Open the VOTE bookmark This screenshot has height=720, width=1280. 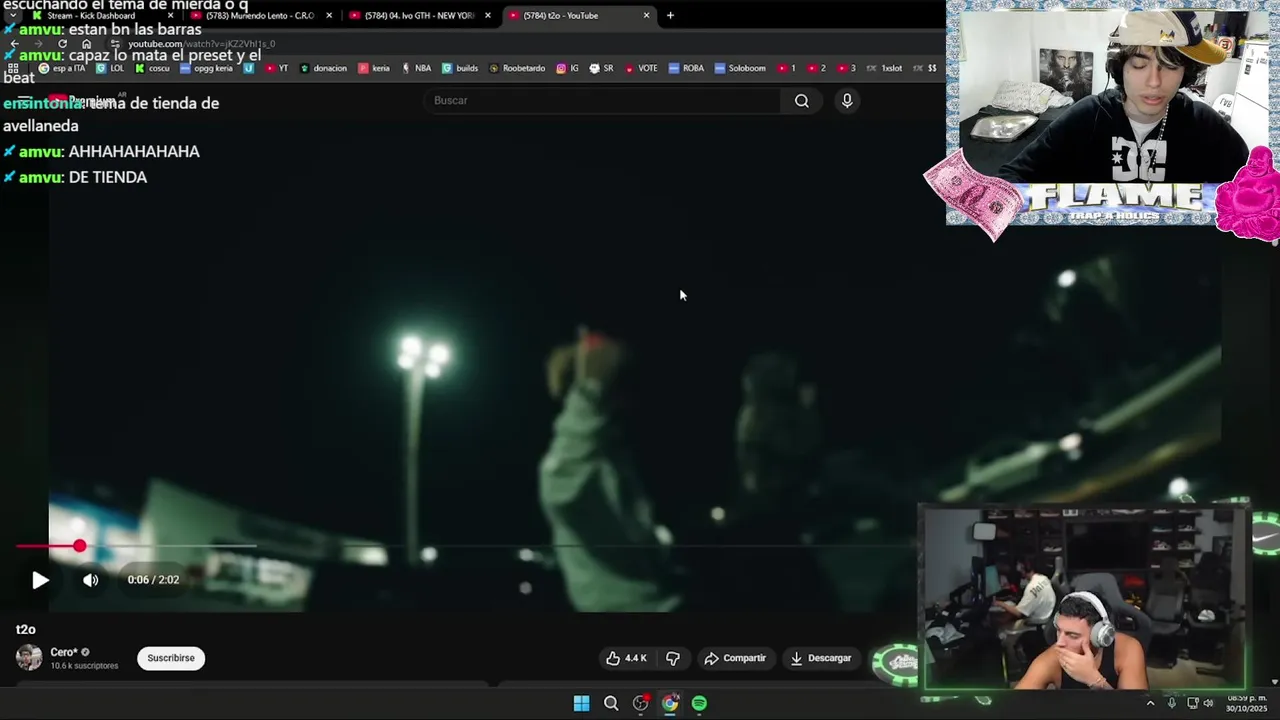pyautogui.click(x=641, y=68)
